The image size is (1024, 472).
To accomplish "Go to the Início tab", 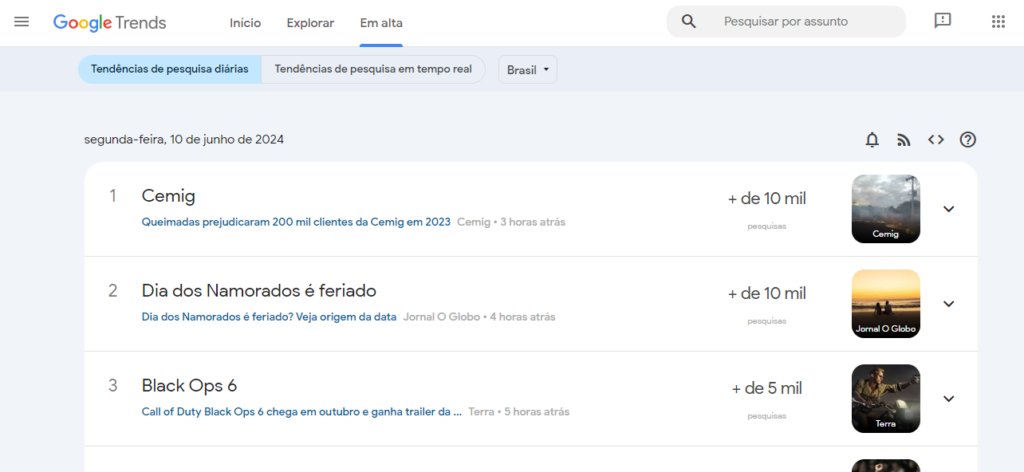I will (x=245, y=23).
